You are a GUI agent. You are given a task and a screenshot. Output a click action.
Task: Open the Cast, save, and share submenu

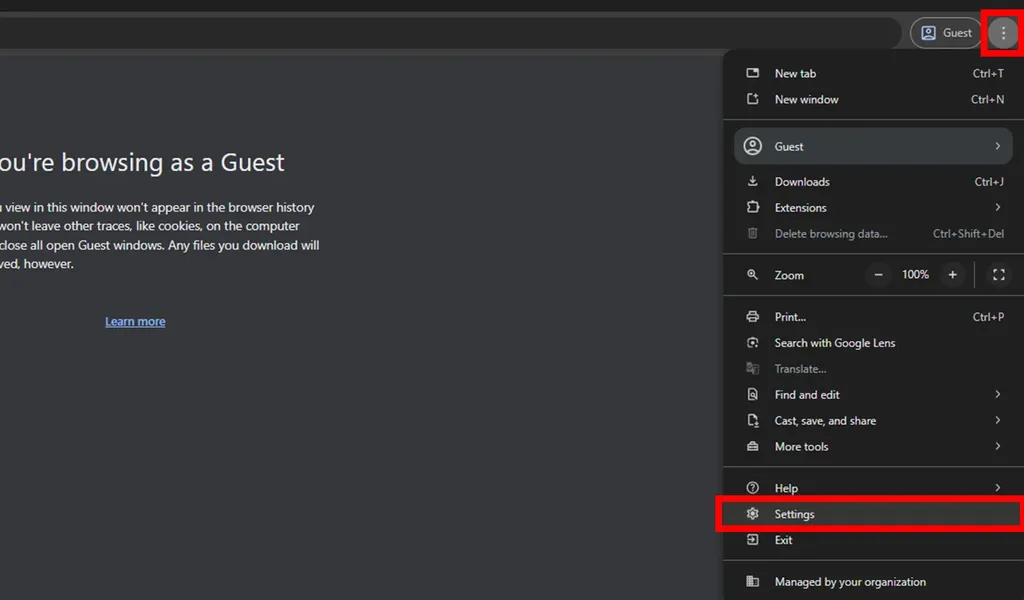[x=825, y=421]
